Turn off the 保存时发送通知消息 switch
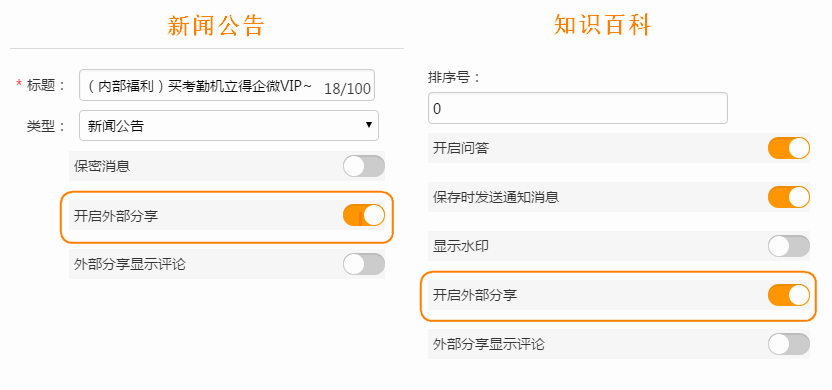The height and width of the screenshot is (390, 832). coord(788,197)
